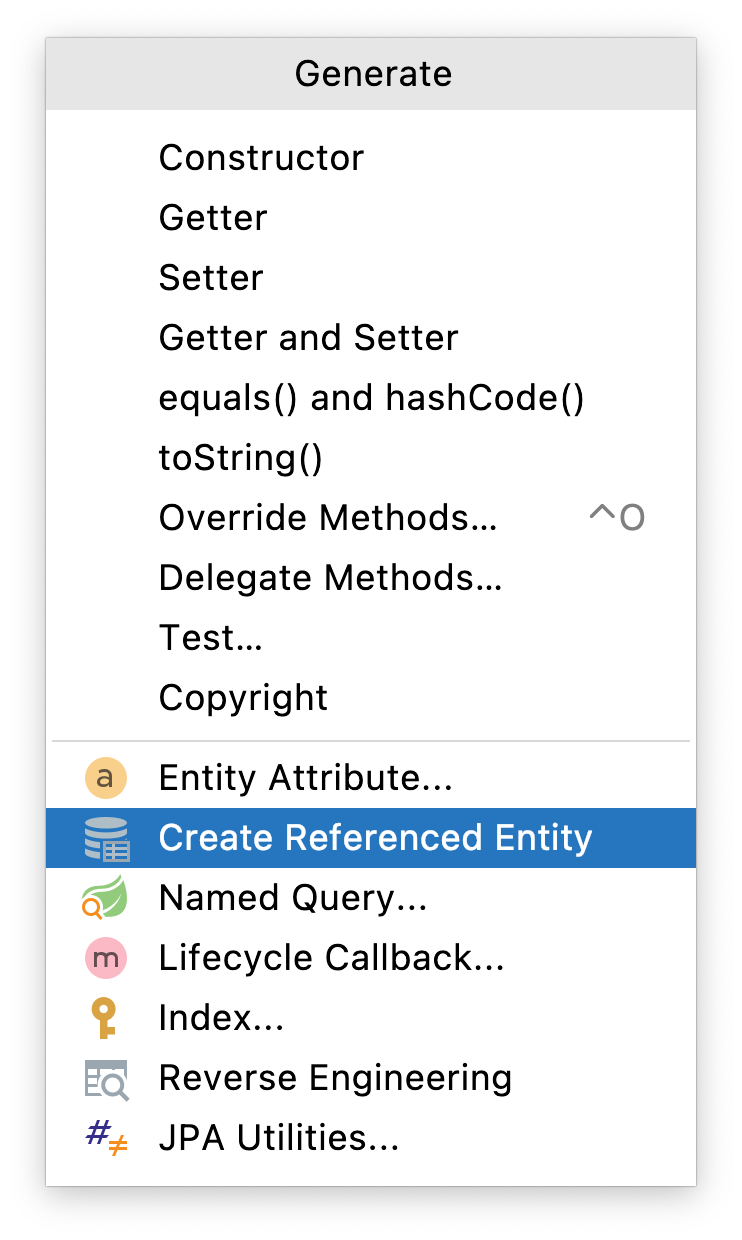This screenshot has height=1240, width=742.
Task: Insert a Copyright notice
Action: pyautogui.click(x=243, y=697)
